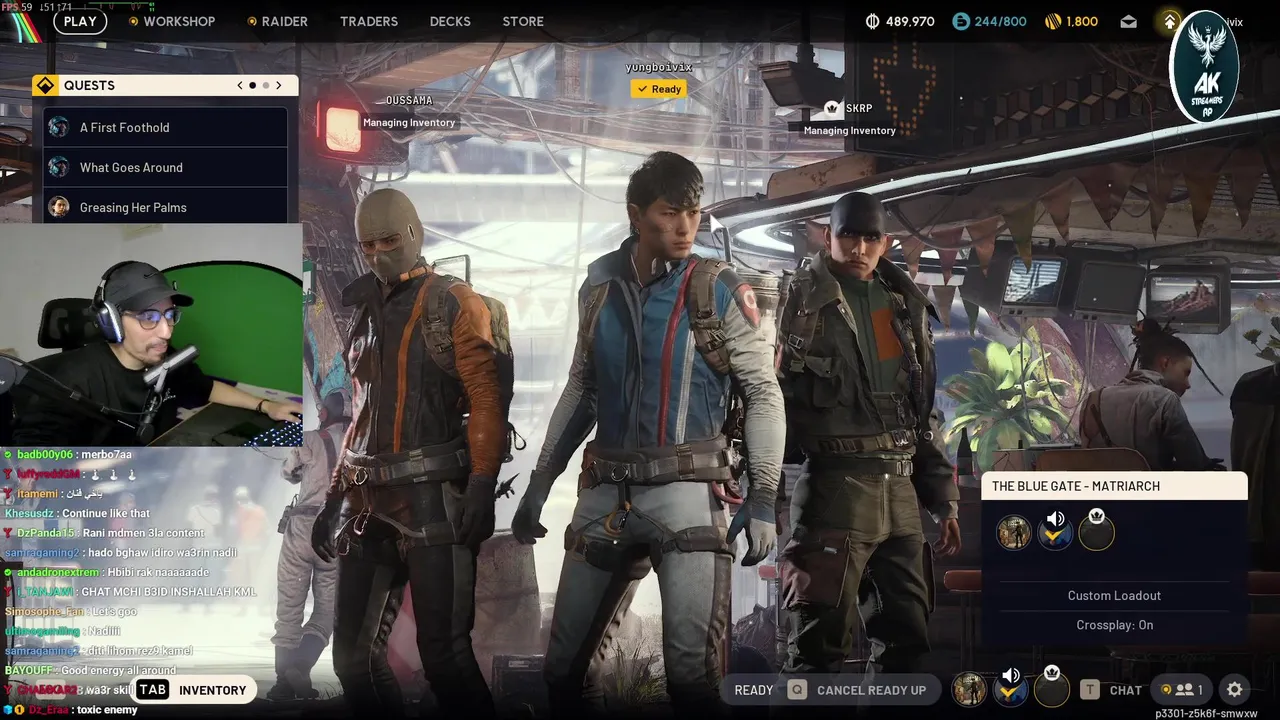Click the speaker voice icon in the Blue Gate panel
This screenshot has height=720, width=1280.
tap(1056, 519)
